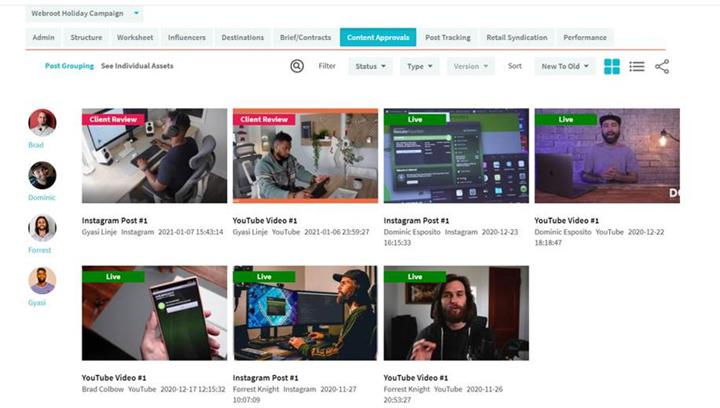
Task: Click Live badge on Forrest's Instagram post
Action: tap(264, 277)
